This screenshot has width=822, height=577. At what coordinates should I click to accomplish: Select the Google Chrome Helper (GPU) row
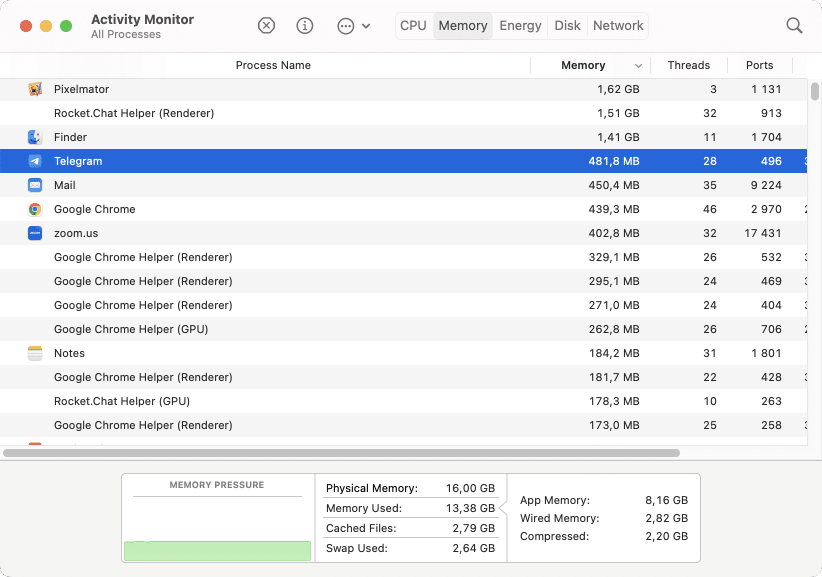(403, 330)
